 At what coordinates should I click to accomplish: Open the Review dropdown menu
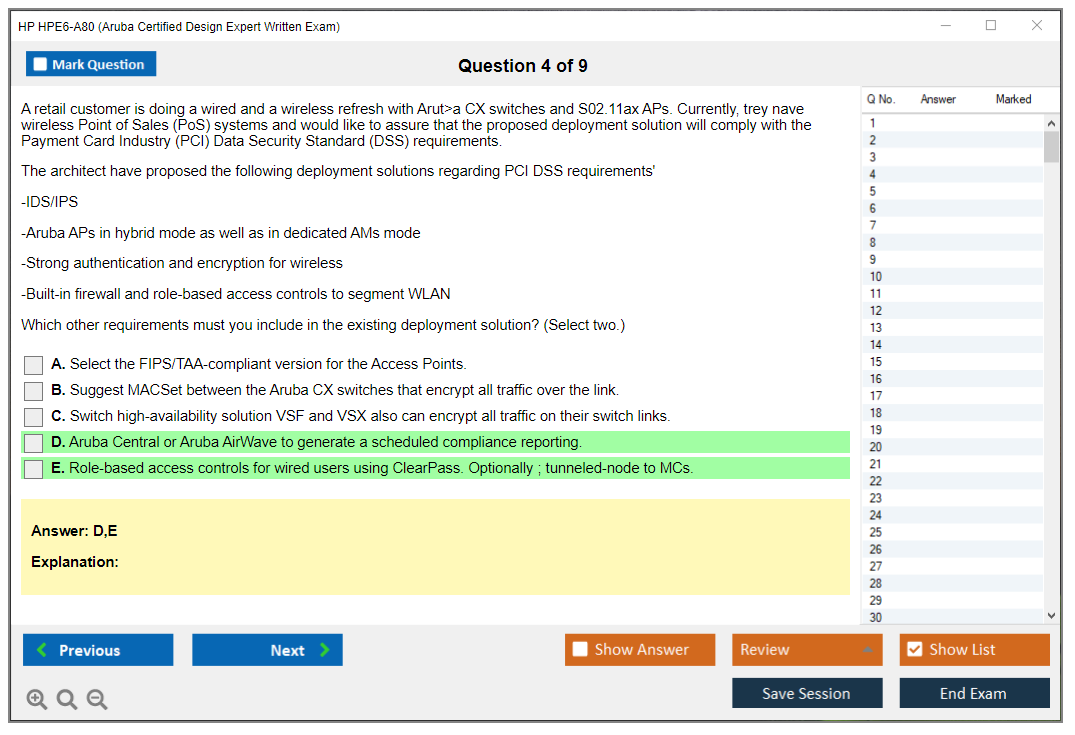[x=806, y=650]
